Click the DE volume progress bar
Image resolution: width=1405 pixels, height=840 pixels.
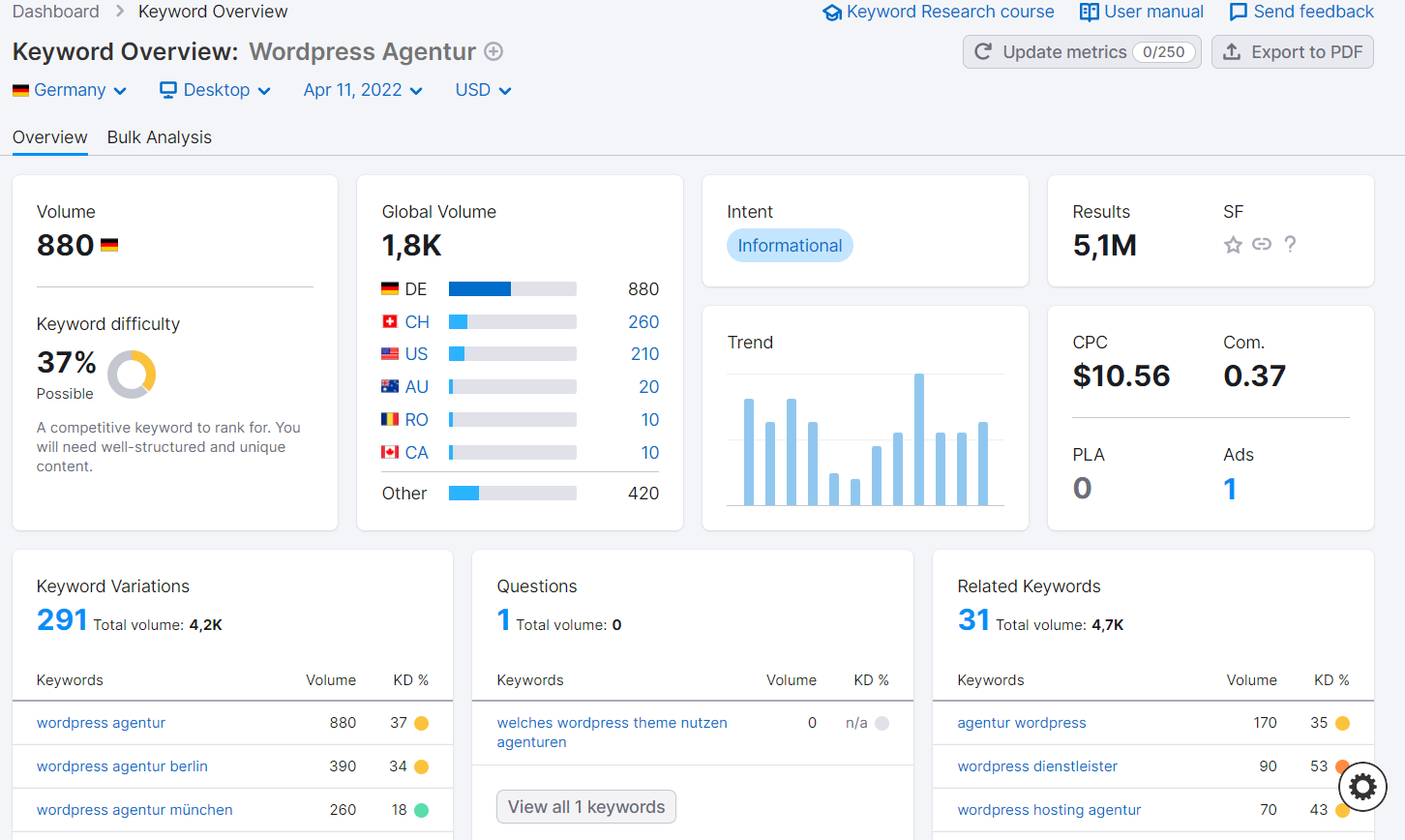tap(513, 288)
